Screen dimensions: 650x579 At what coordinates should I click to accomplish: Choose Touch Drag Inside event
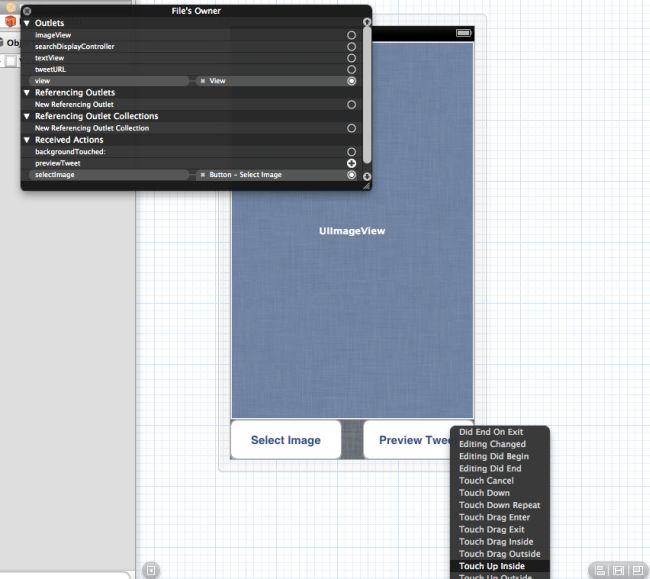click(496, 542)
